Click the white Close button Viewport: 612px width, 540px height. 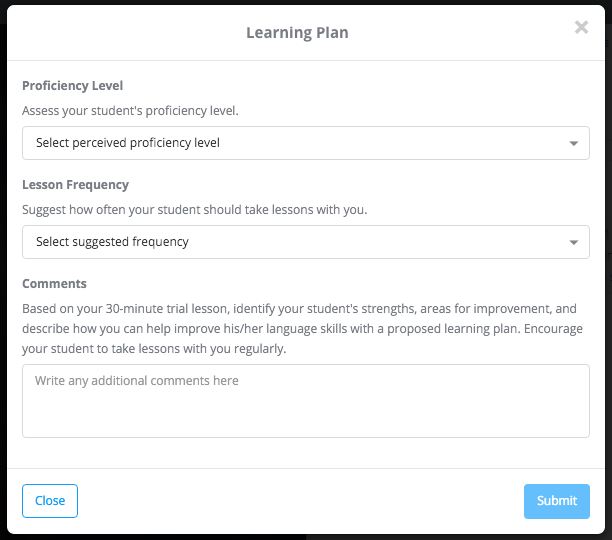[x=50, y=501]
